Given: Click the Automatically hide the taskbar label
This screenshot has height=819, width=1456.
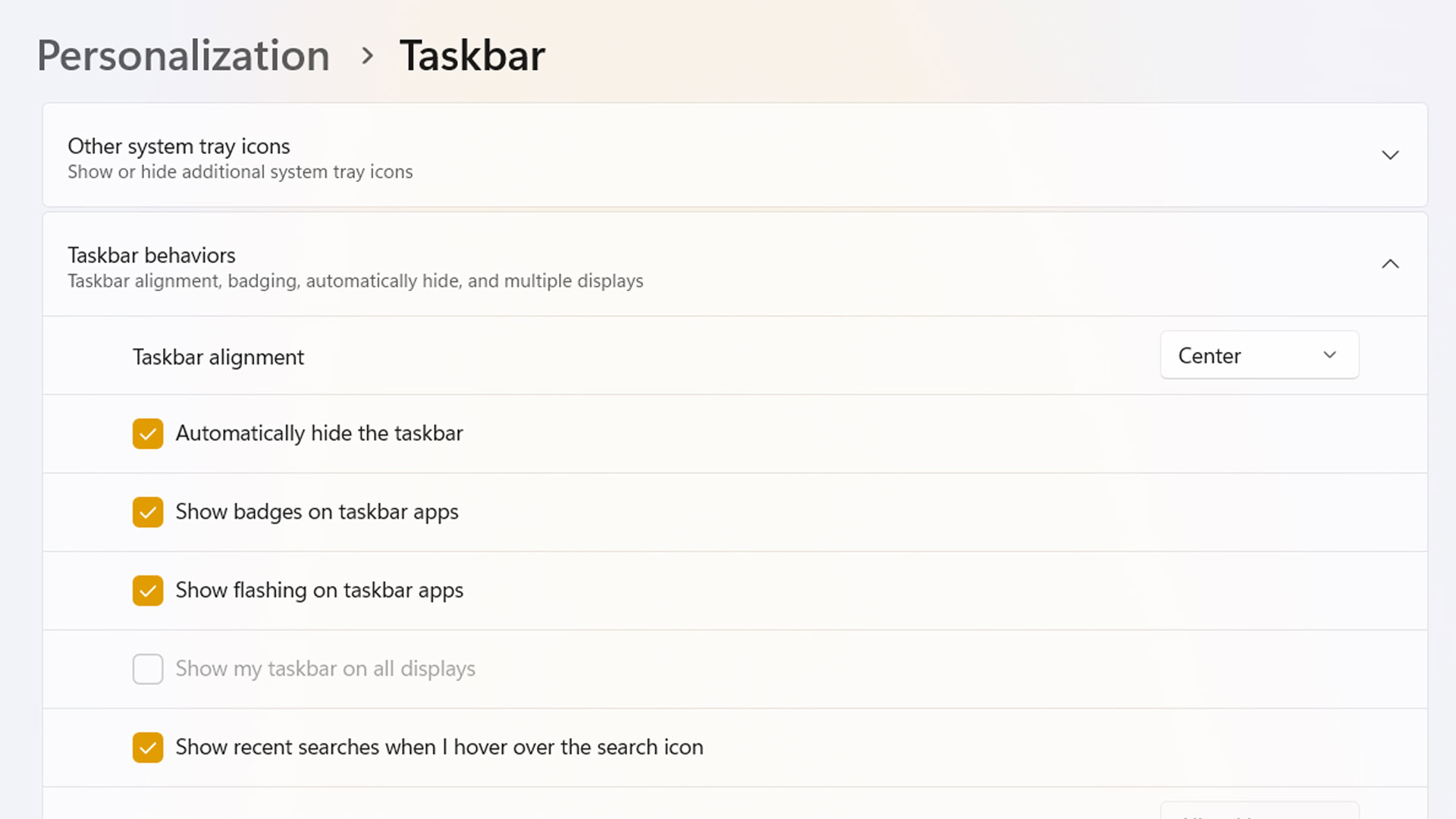Looking at the screenshot, I should [319, 434].
